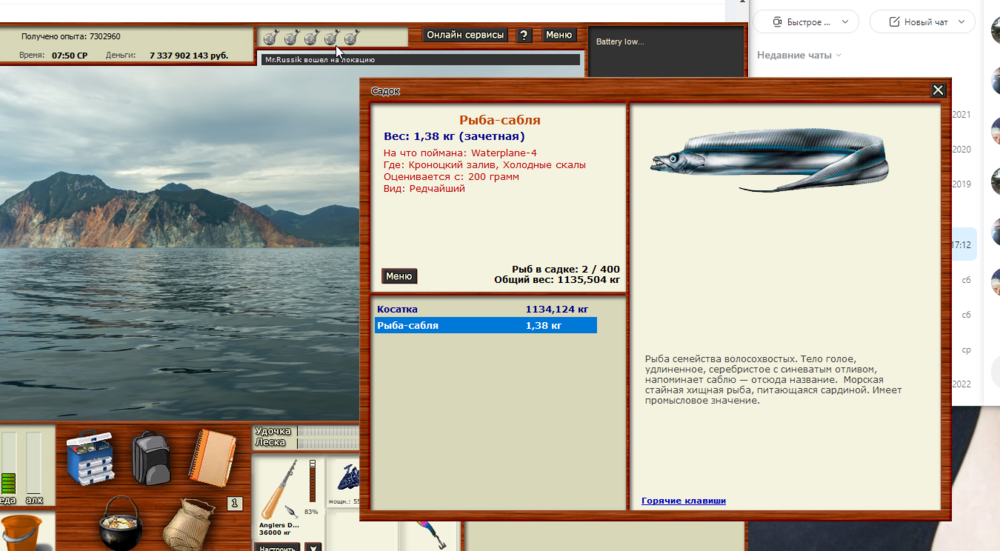Click the Рыба-сабля title heading
1000x551 pixels.
tap(499, 120)
